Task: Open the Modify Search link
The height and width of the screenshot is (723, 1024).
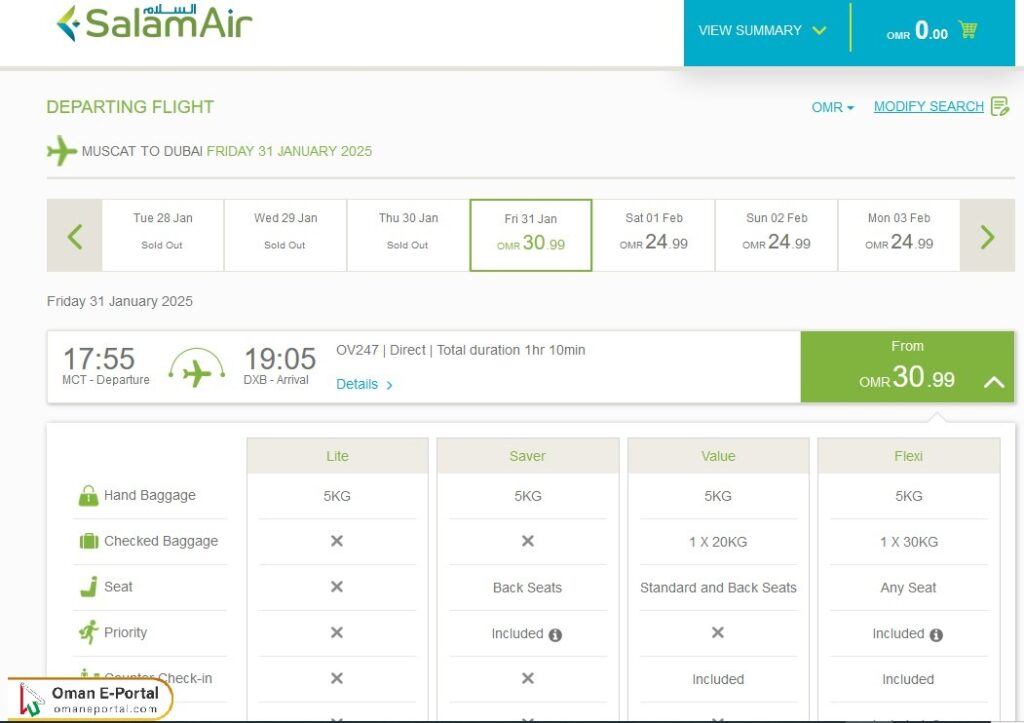Action: [x=928, y=106]
